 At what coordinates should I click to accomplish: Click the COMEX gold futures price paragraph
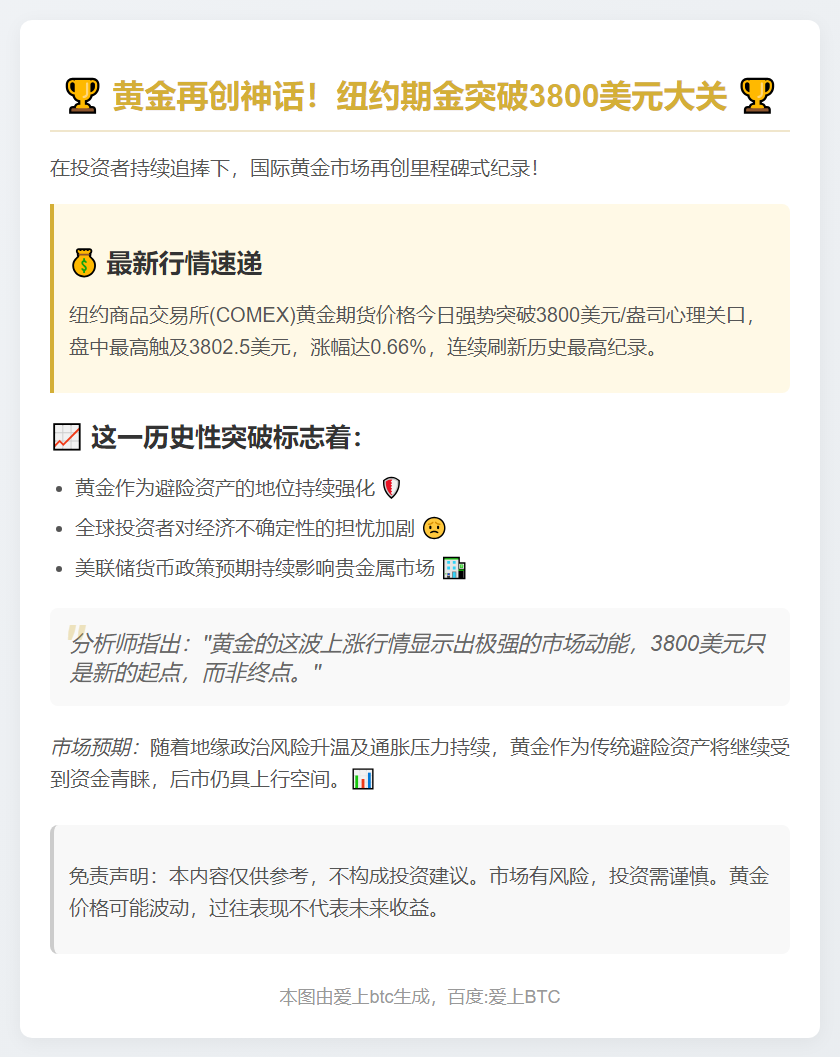412,331
